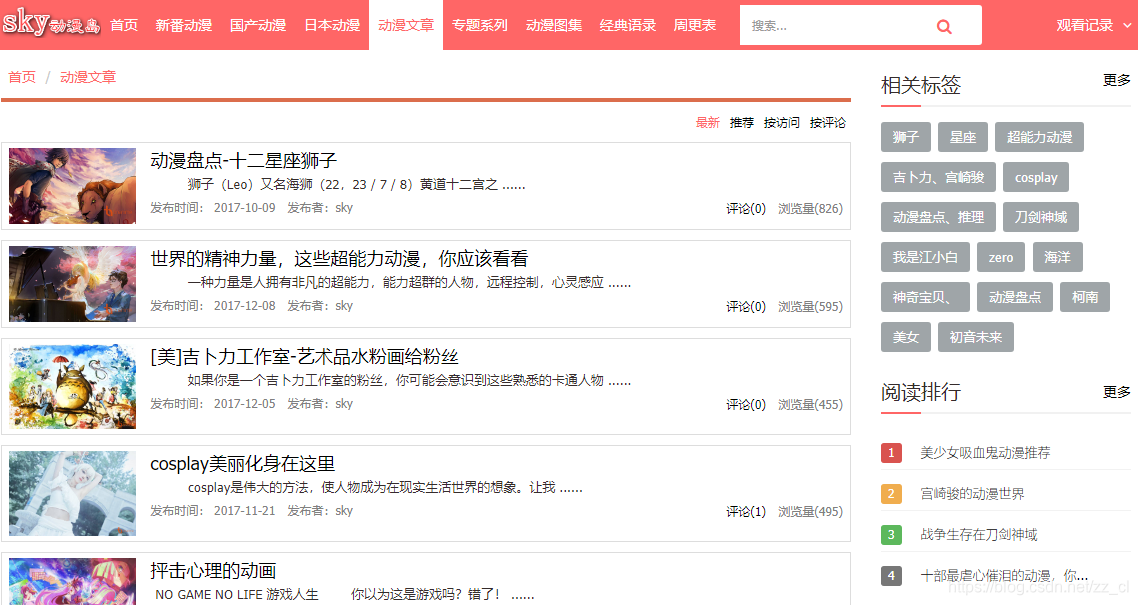Click the red rank 1 badge

pos(891,453)
